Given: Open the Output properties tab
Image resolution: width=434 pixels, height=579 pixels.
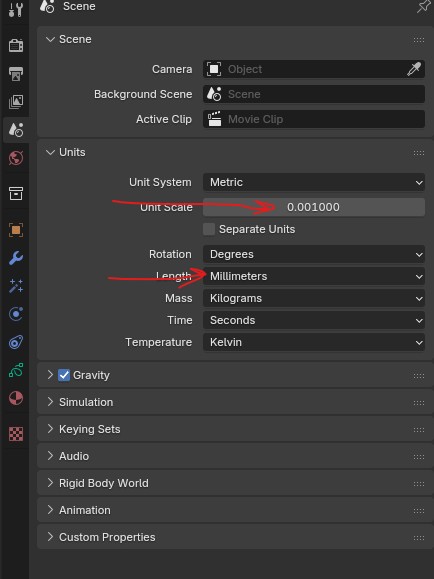Looking at the screenshot, I should [16, 74].
